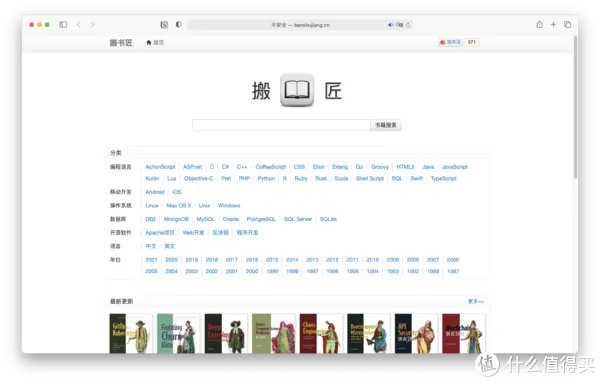Click the book search input field
600x382 pixels.
pos(281,125)
